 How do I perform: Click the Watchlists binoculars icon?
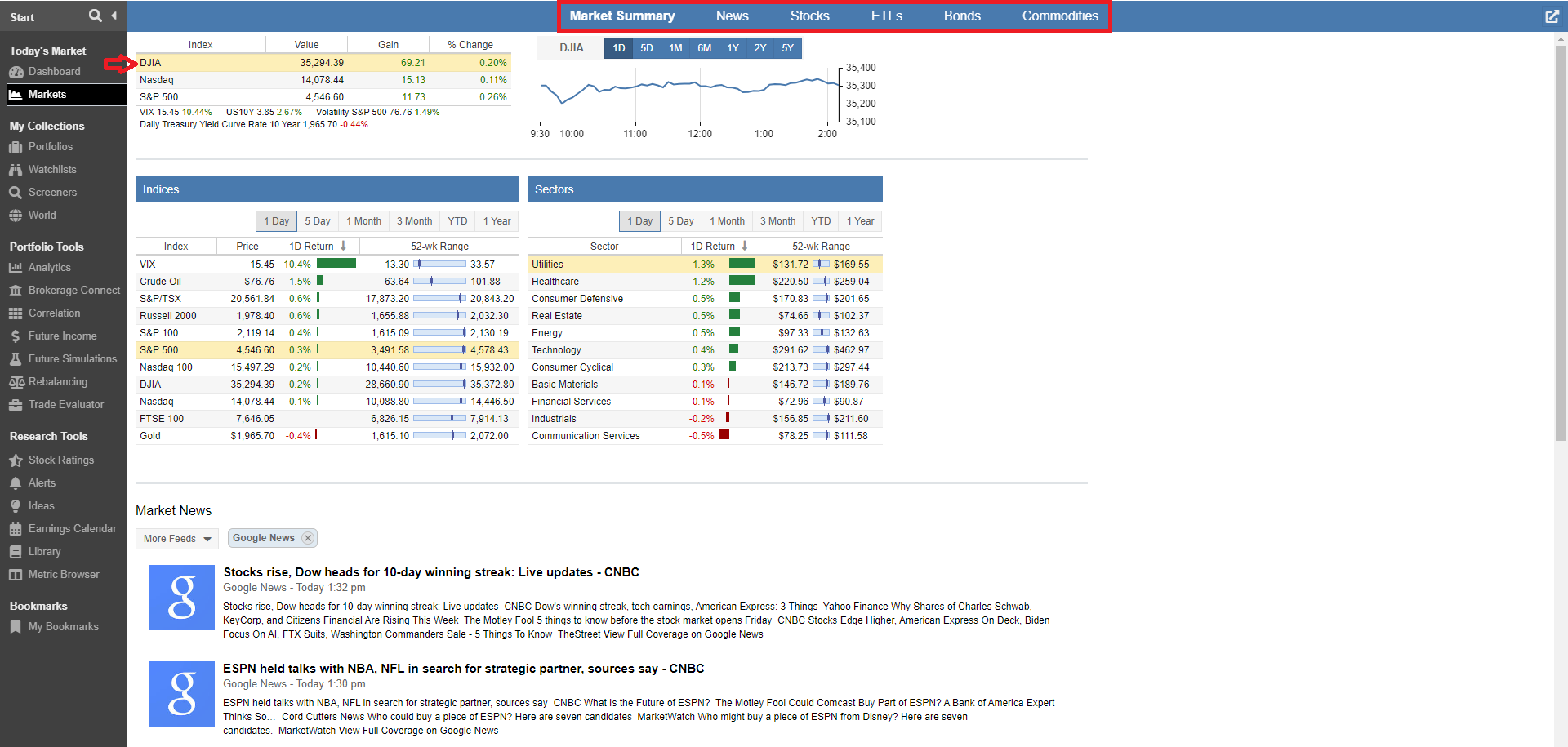(x=16, y=170)
